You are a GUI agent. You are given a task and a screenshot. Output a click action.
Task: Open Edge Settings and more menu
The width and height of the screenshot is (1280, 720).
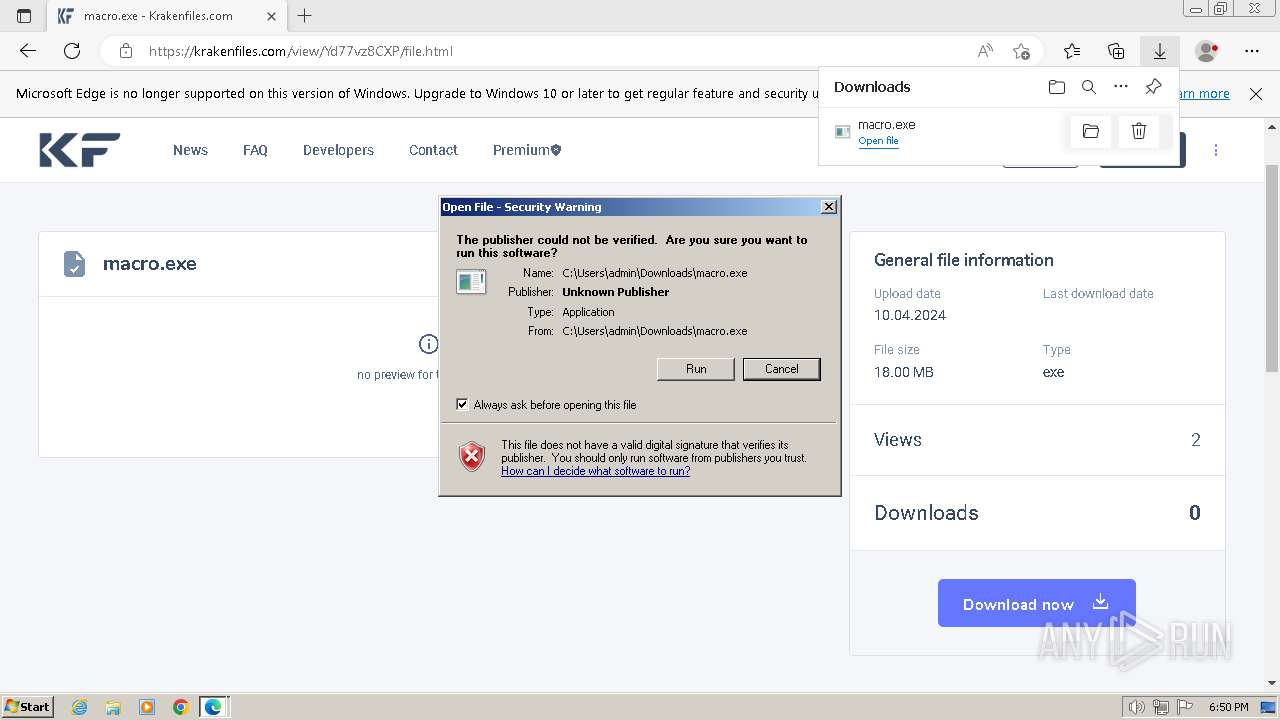[x=1252, y=51]
